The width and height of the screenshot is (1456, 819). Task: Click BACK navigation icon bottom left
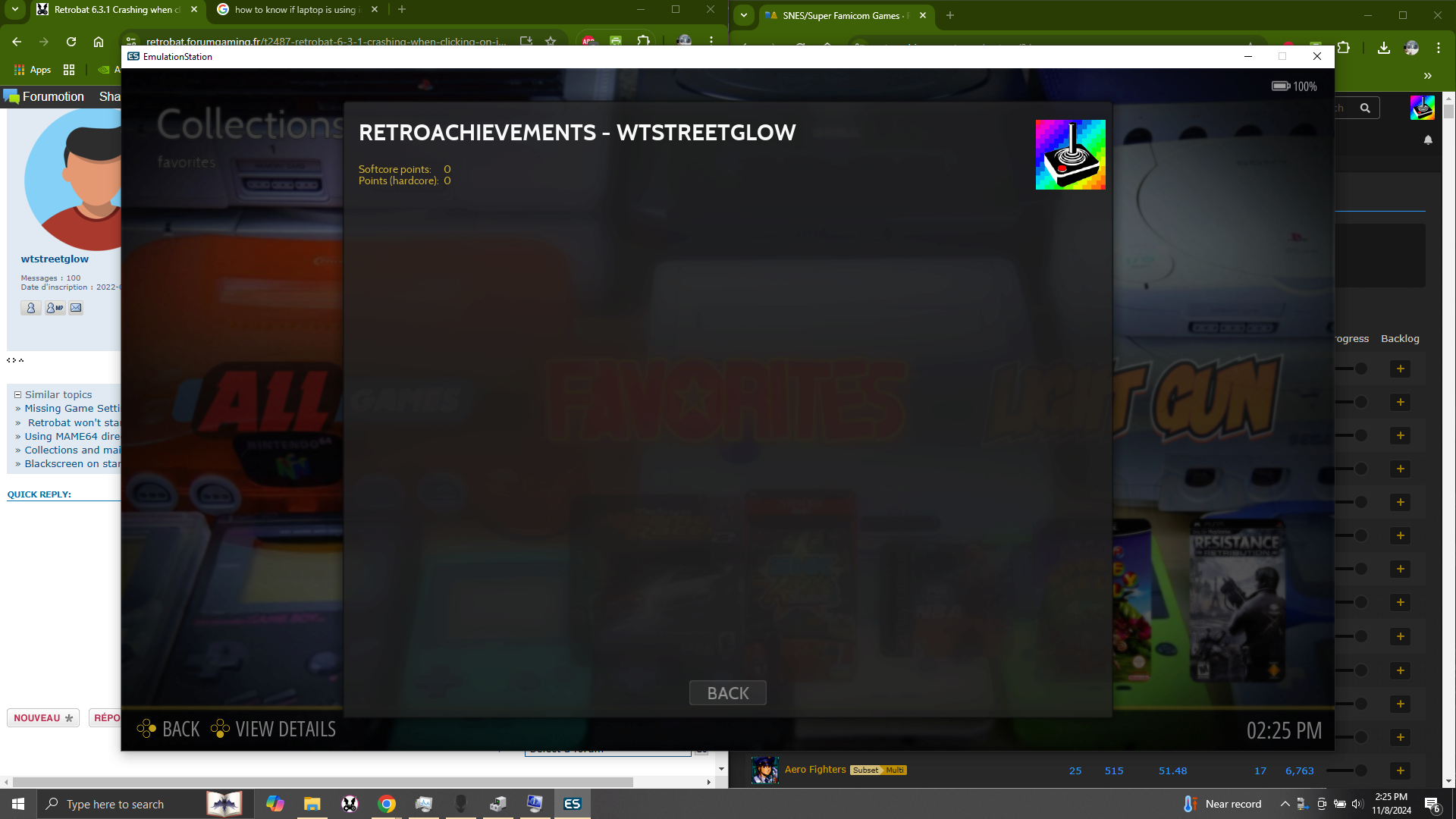147,729
